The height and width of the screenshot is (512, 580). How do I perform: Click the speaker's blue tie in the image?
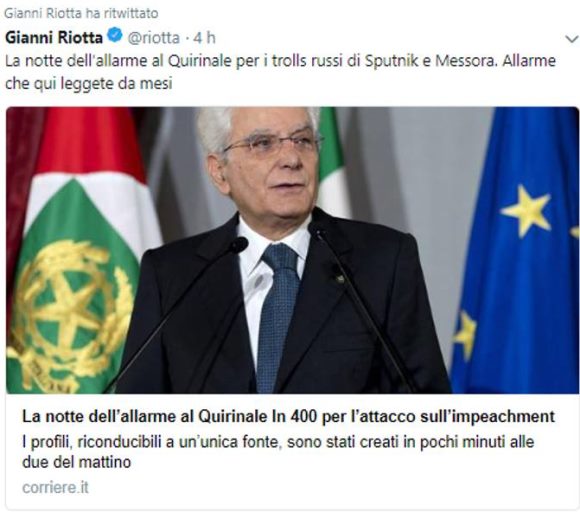pyautogui.click(x=278, y=314)
